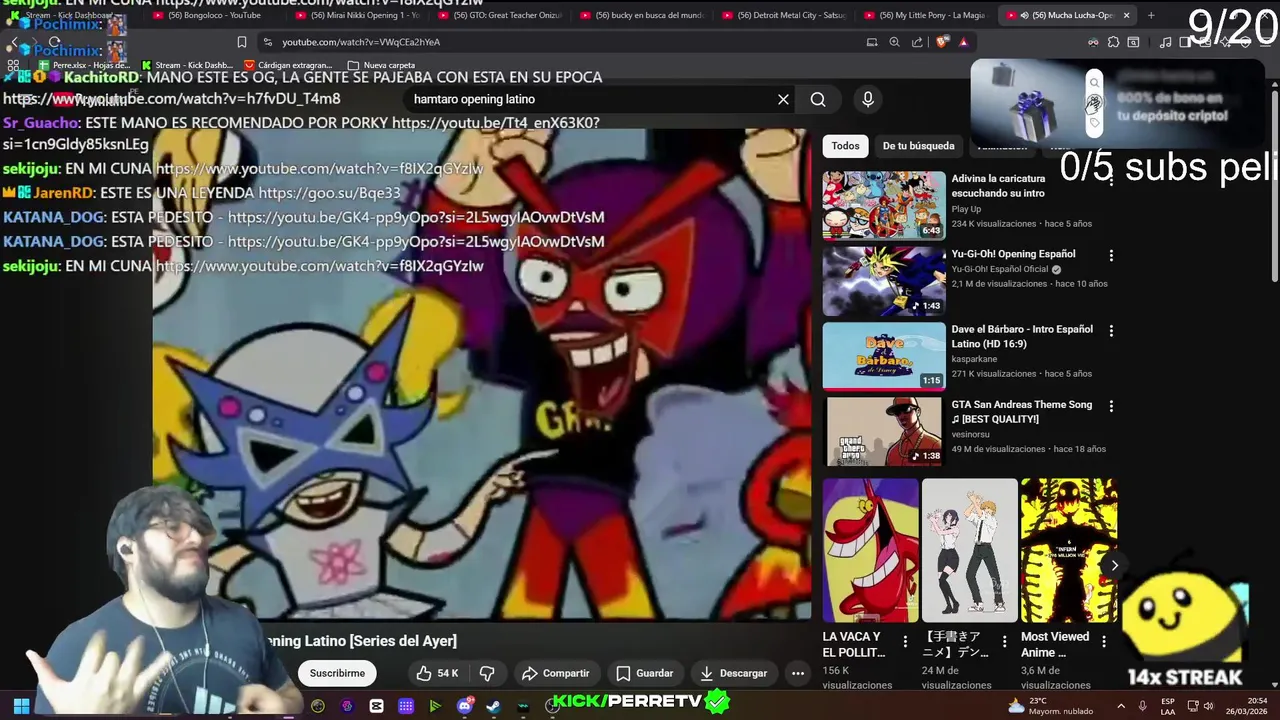Start voice search with microphone icon
Viewport: 1280px width, 720px height.
tap(867, 99)
